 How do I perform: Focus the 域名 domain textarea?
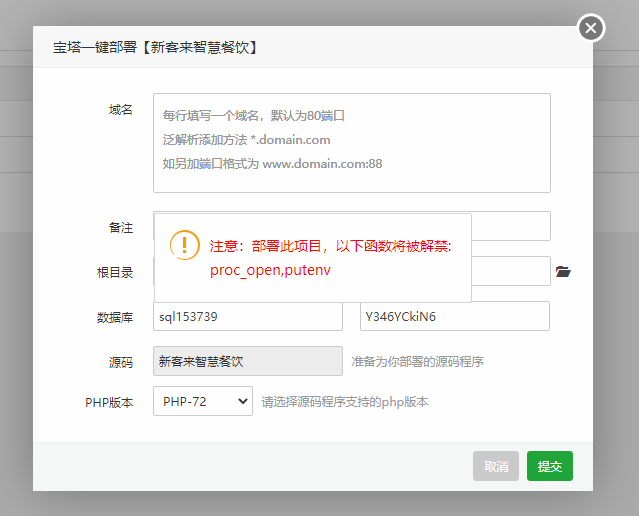tap(352, 143)
